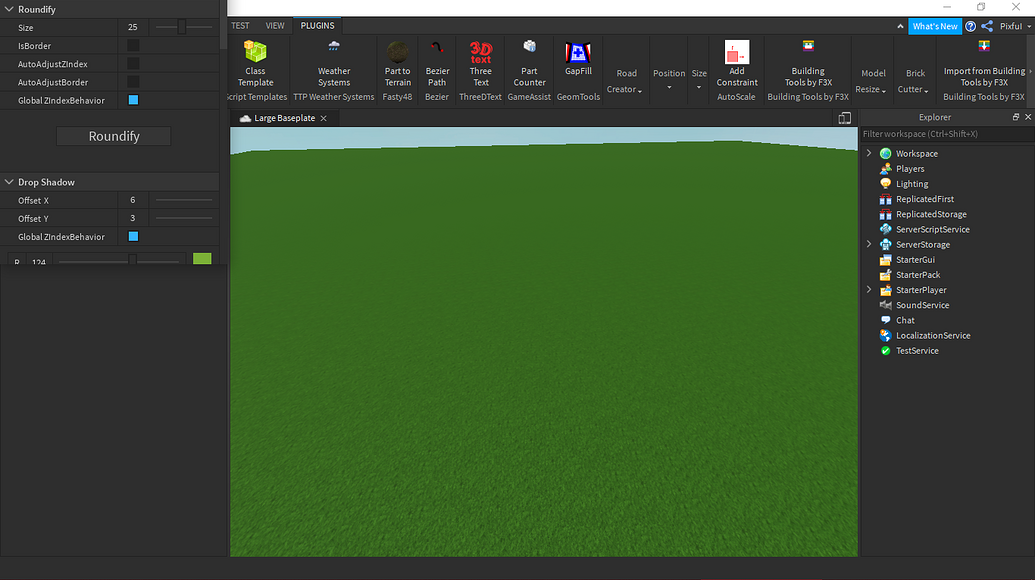Open the Pixful account dropdown
1035x580 pixels.
(1015, 26)
